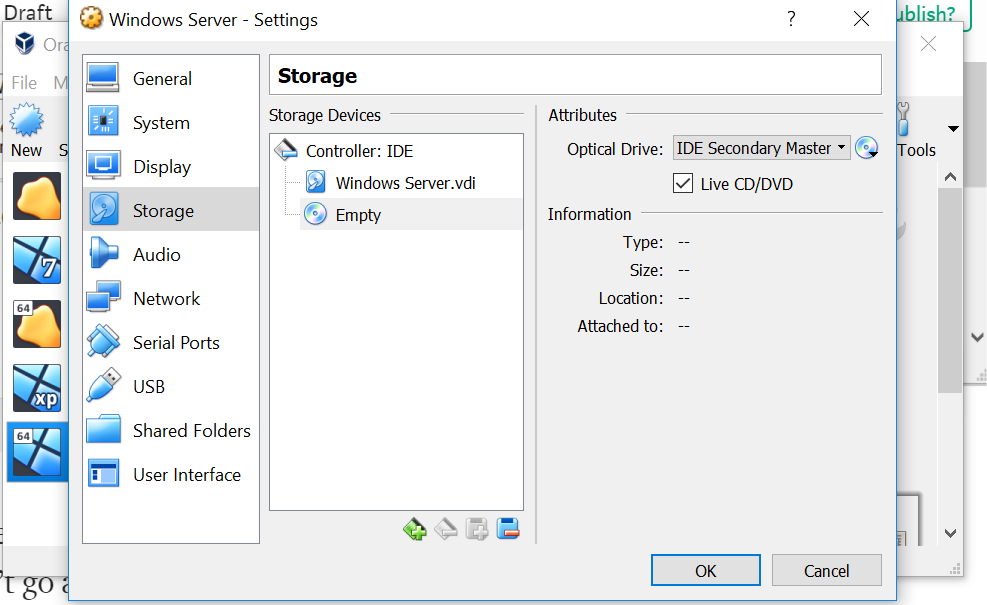Select the Empty optical drive entry

pos(411,214)
